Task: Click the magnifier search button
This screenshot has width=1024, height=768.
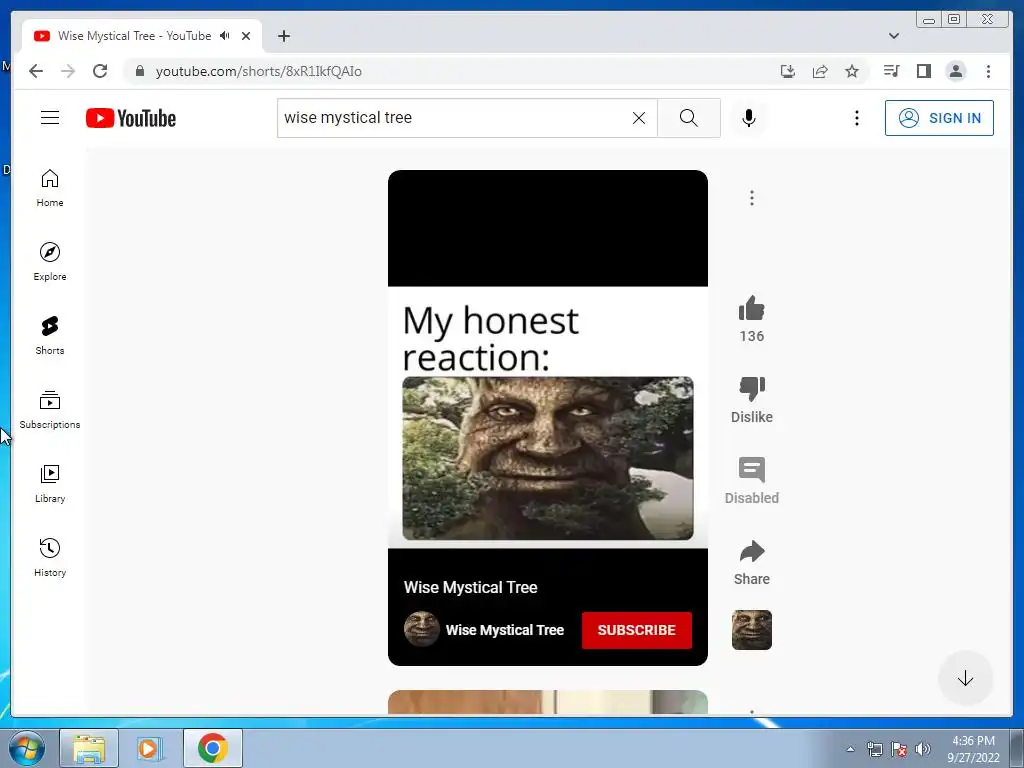Action: 688,118
